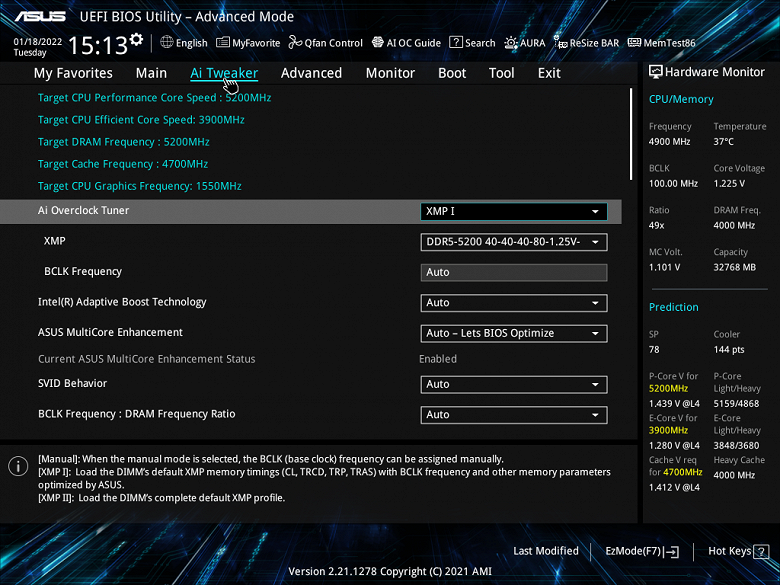This screenshot has width=780, height=585.
Task: Click the Prediction heading
Action: click(674, 307)
